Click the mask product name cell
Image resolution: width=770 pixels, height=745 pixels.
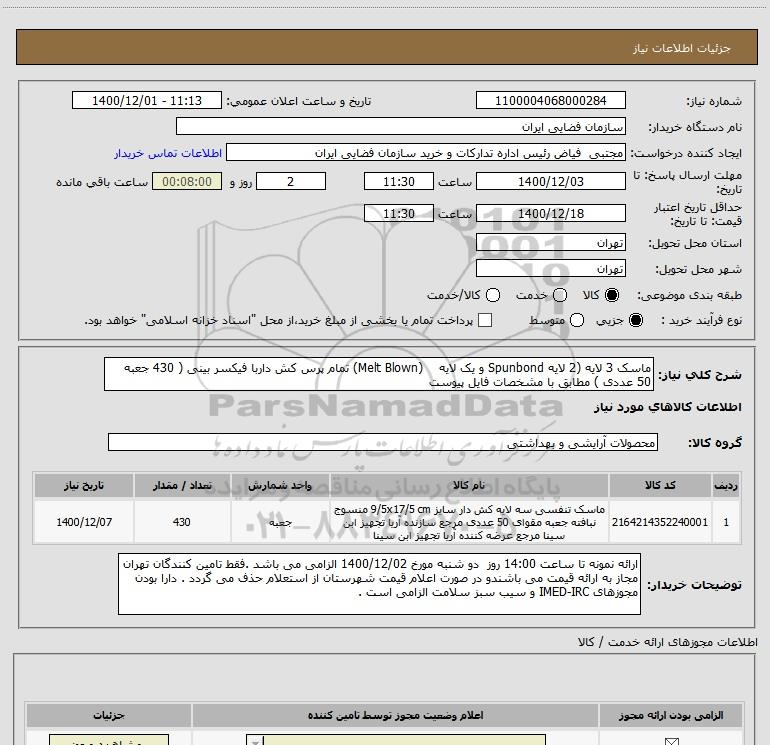[469, 522]
